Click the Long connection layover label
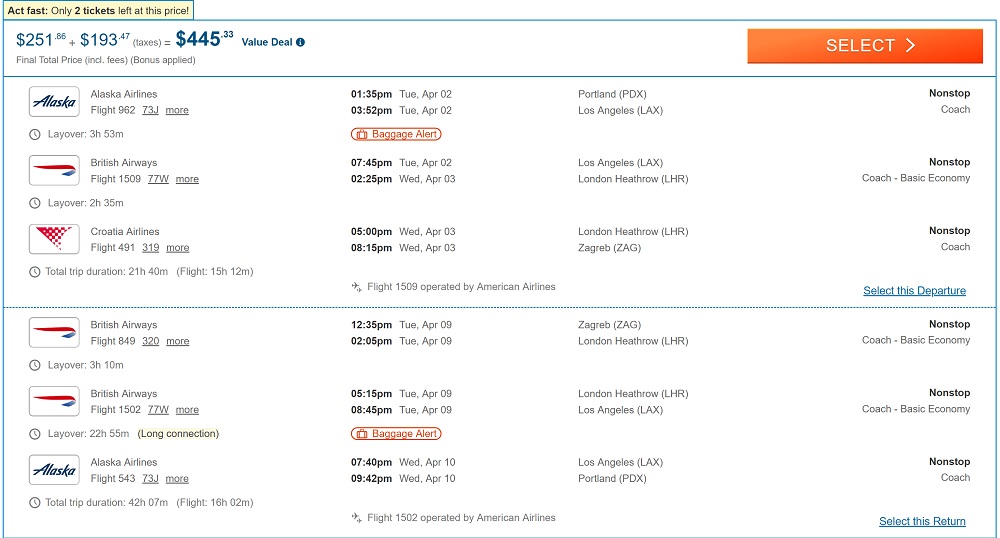The width and height of the screenshot is (1000, 538). click(178, 434)
